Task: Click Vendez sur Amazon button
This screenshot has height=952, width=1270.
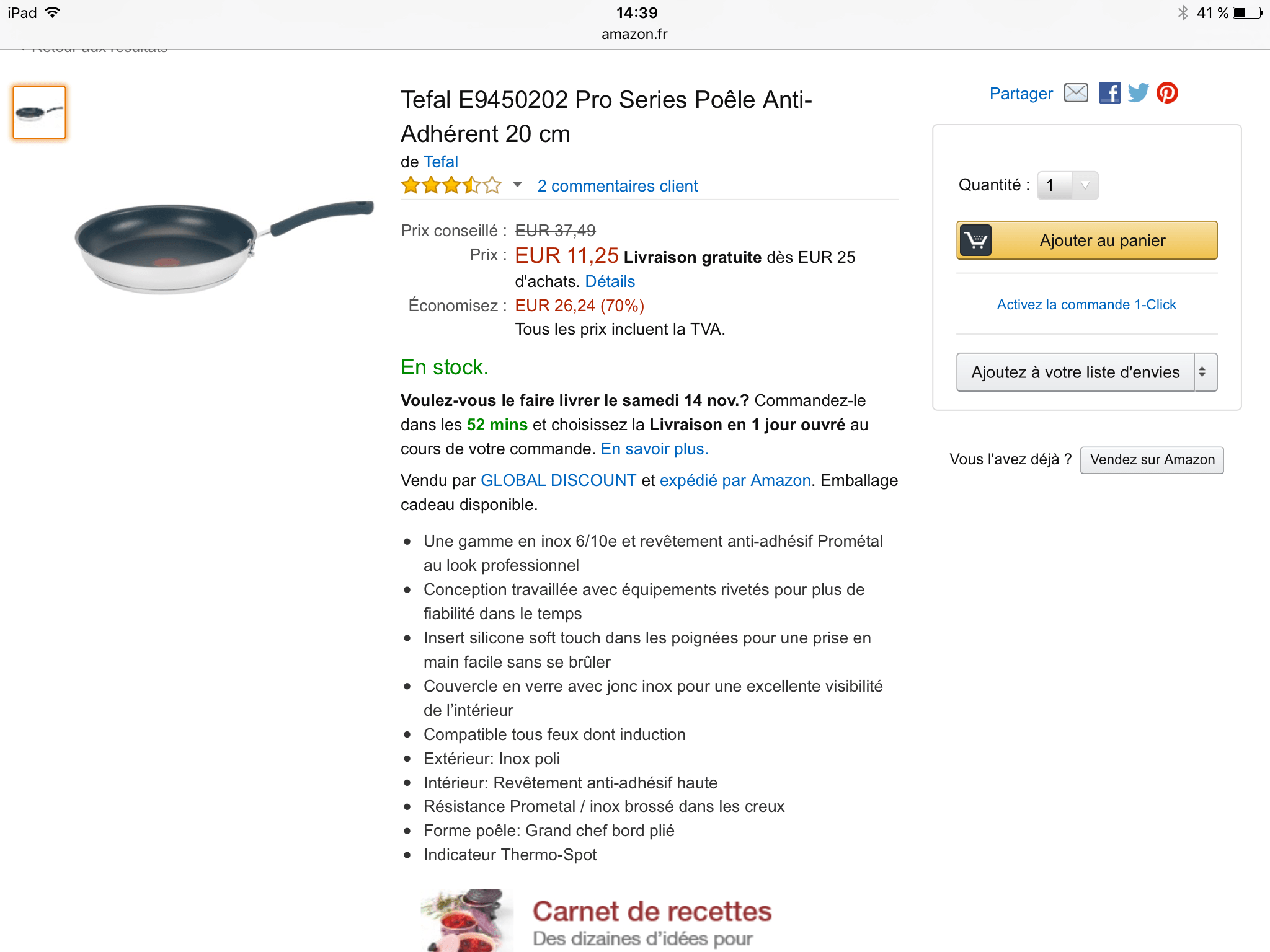Action: point(1152,460)
